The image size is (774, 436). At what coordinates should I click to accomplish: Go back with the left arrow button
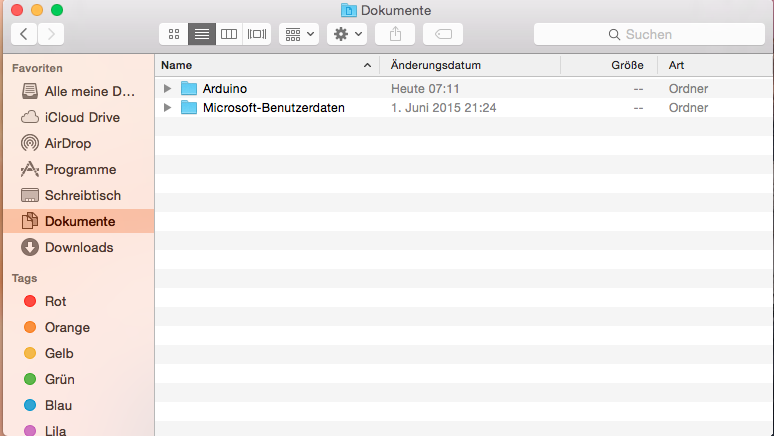pyautogui.click(x=24, y=34)
